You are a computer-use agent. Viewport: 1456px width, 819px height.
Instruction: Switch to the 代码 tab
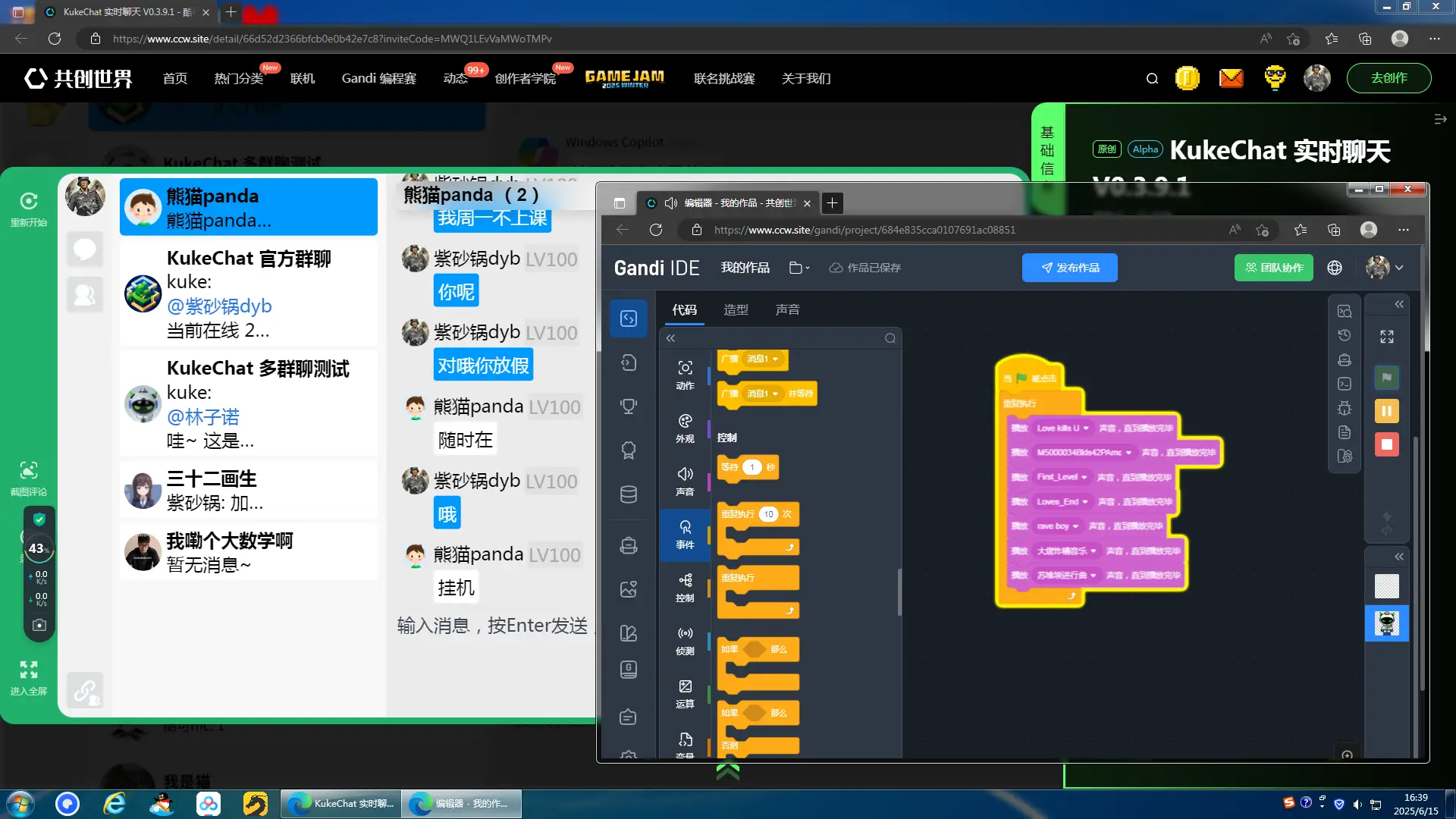point(684,309)
